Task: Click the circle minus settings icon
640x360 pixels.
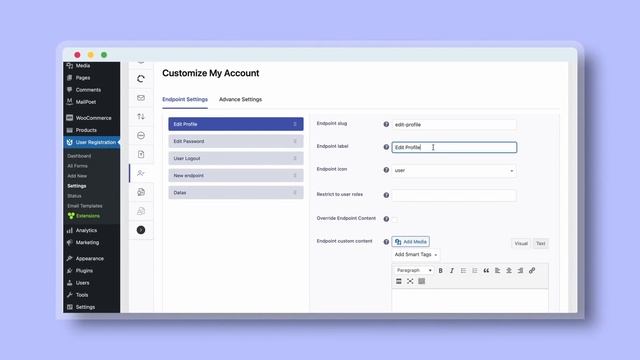Action: (141, 136)
